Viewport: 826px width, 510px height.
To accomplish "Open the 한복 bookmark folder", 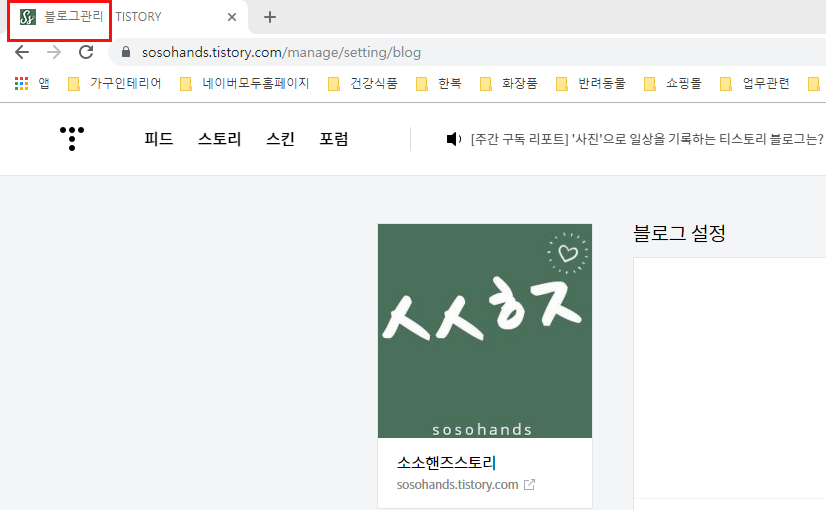I will tap(439, 83).
